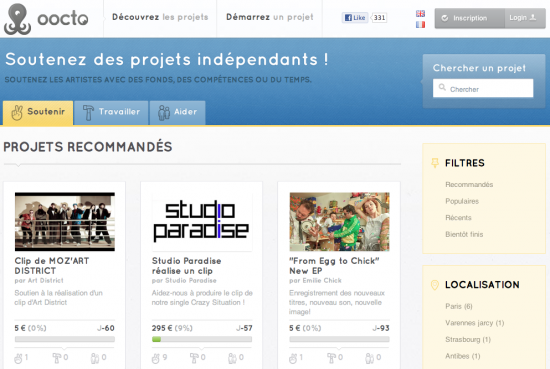The height and width of the screenshot is (369, 550).
Task: Open Clip de MOZ'ART DISTRICT title link
Action: click(x=52, y=266)
